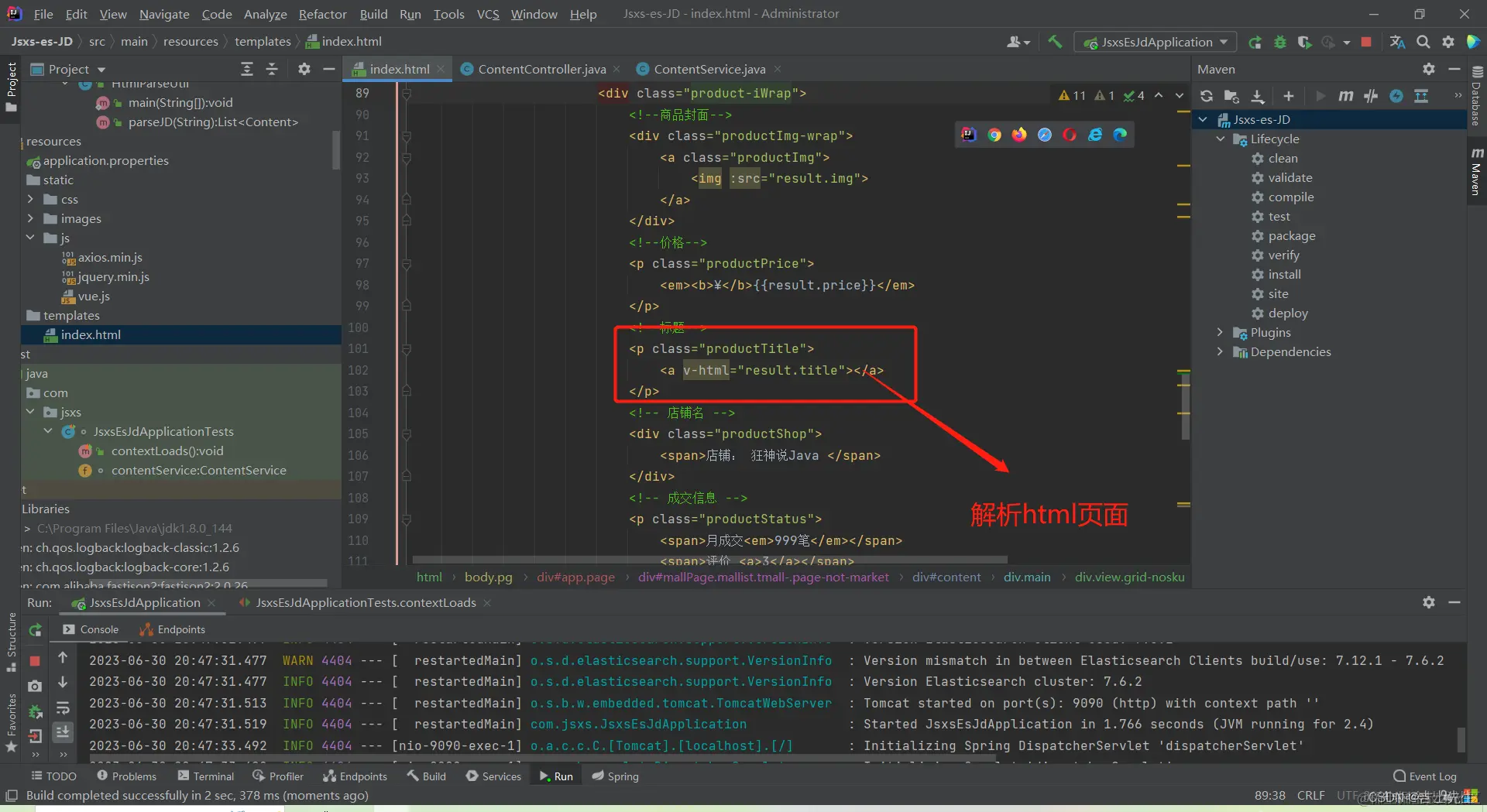
Task: Open the Endpoints tab in Run panel
Action: click(173, 629)
